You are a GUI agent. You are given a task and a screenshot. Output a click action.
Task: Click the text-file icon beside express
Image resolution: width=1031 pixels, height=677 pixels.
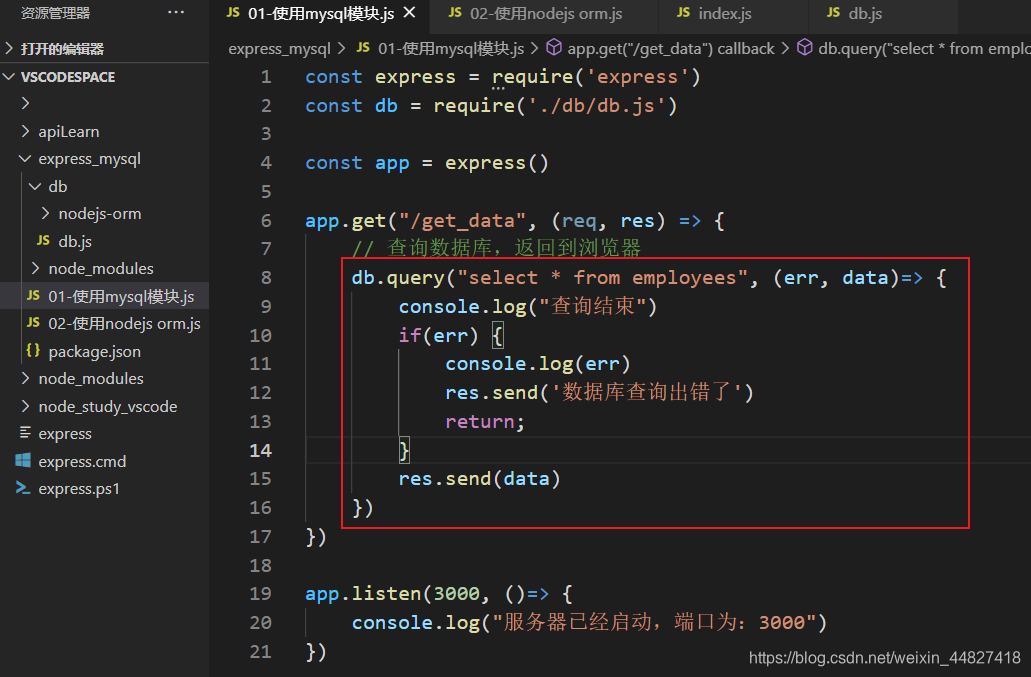[25, 432]
